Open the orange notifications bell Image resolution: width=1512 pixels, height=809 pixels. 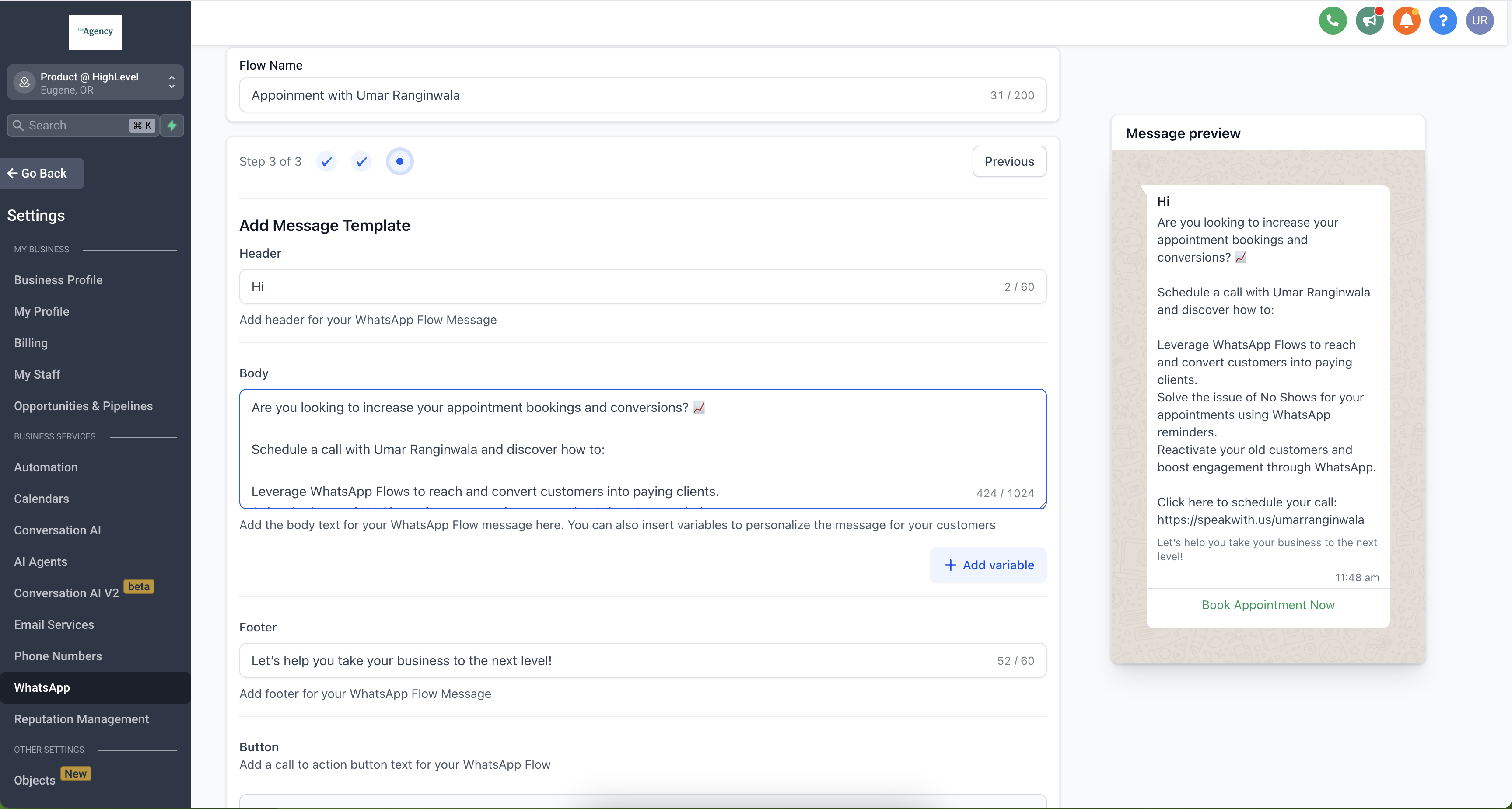pos(1406,21)
